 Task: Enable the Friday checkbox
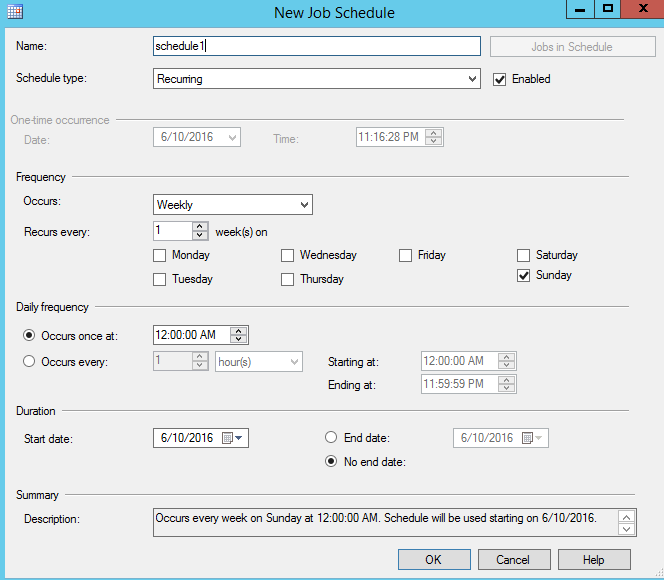(406, 256)
